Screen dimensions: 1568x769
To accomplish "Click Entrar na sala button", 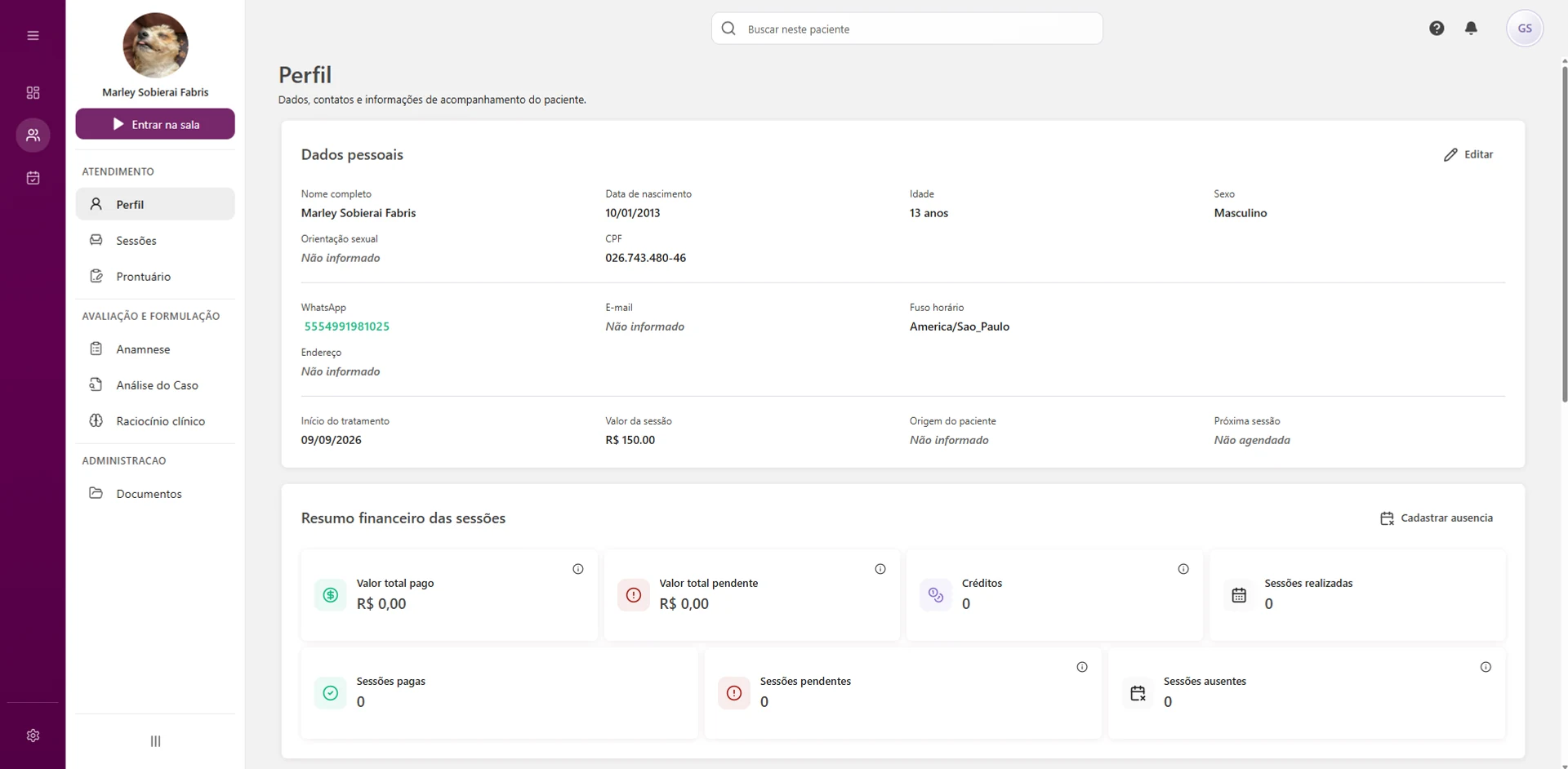I will coord(155,124).
